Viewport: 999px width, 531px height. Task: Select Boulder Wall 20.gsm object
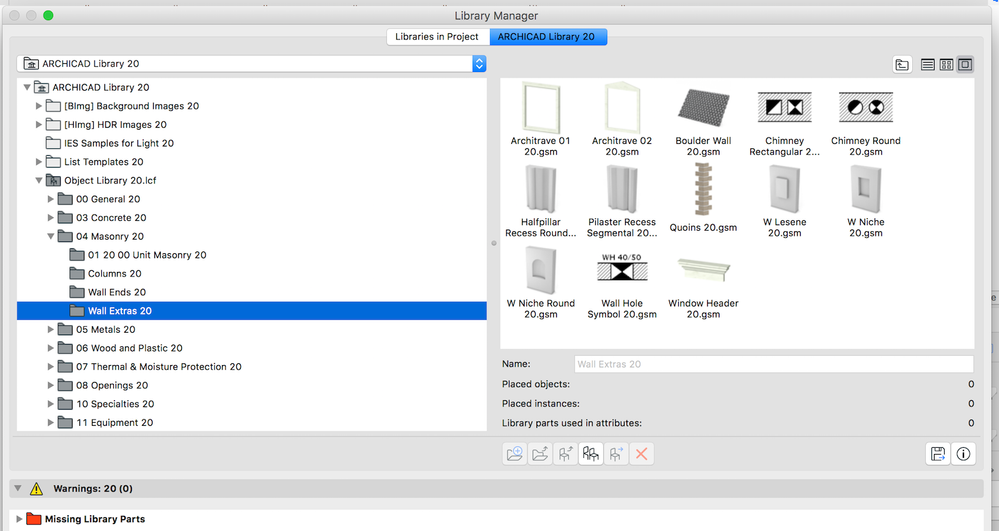pos(703,119)
